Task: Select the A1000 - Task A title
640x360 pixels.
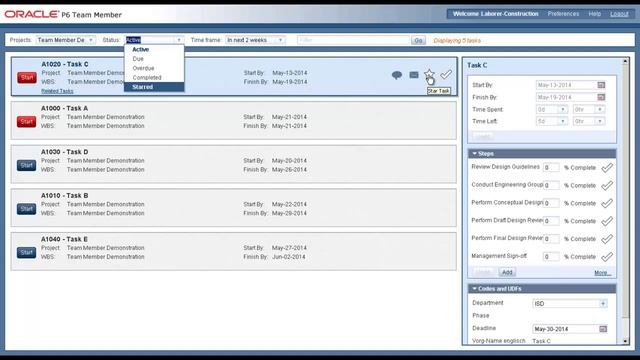Action: [x=64, y=108]
